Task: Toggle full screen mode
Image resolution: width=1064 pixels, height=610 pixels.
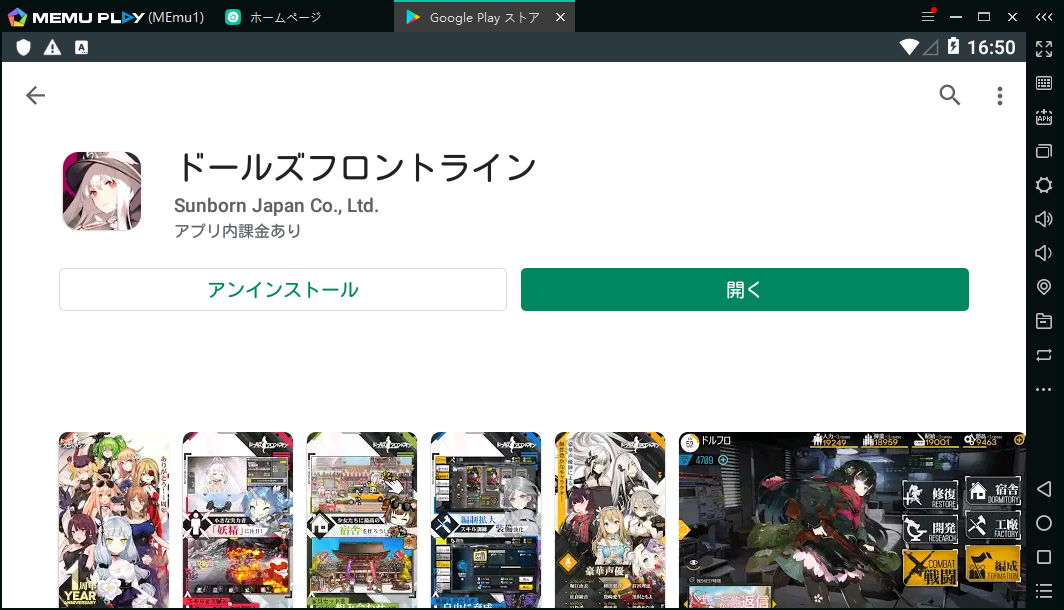Action: (x=1044, y=47)
